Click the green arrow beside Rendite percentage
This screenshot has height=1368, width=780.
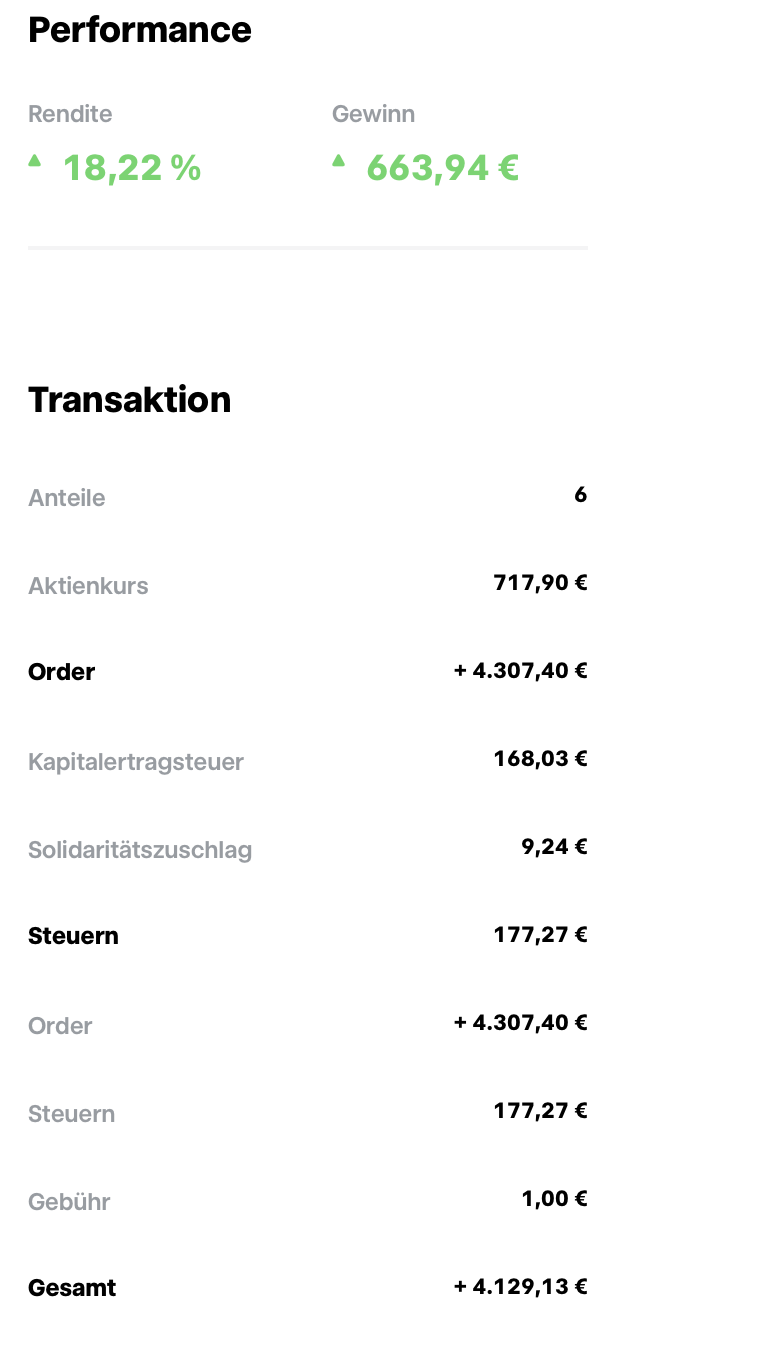coord(35,160)
